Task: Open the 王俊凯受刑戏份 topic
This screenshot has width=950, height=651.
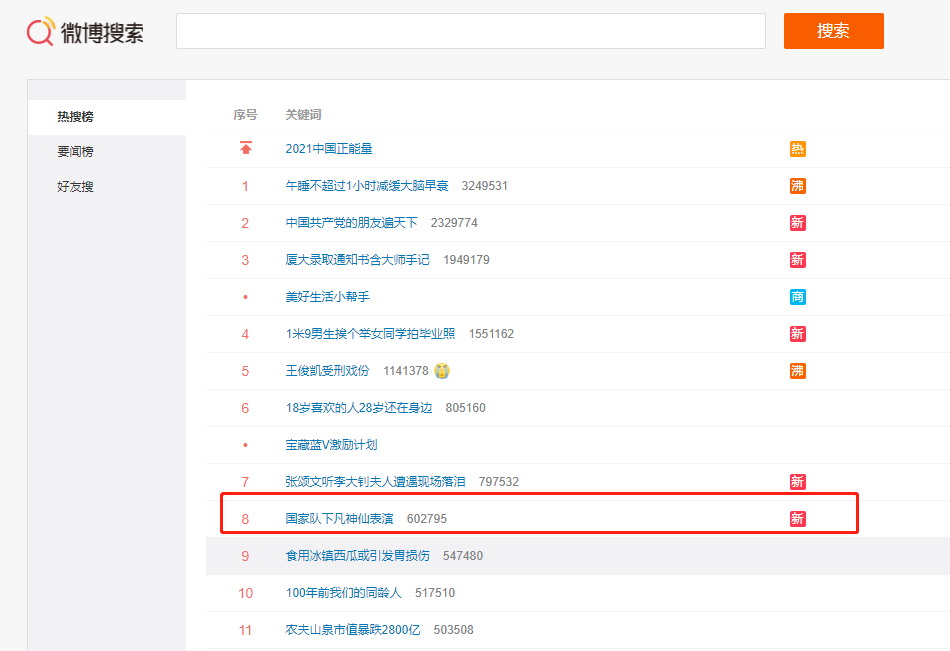Action: tap(327, 371)
